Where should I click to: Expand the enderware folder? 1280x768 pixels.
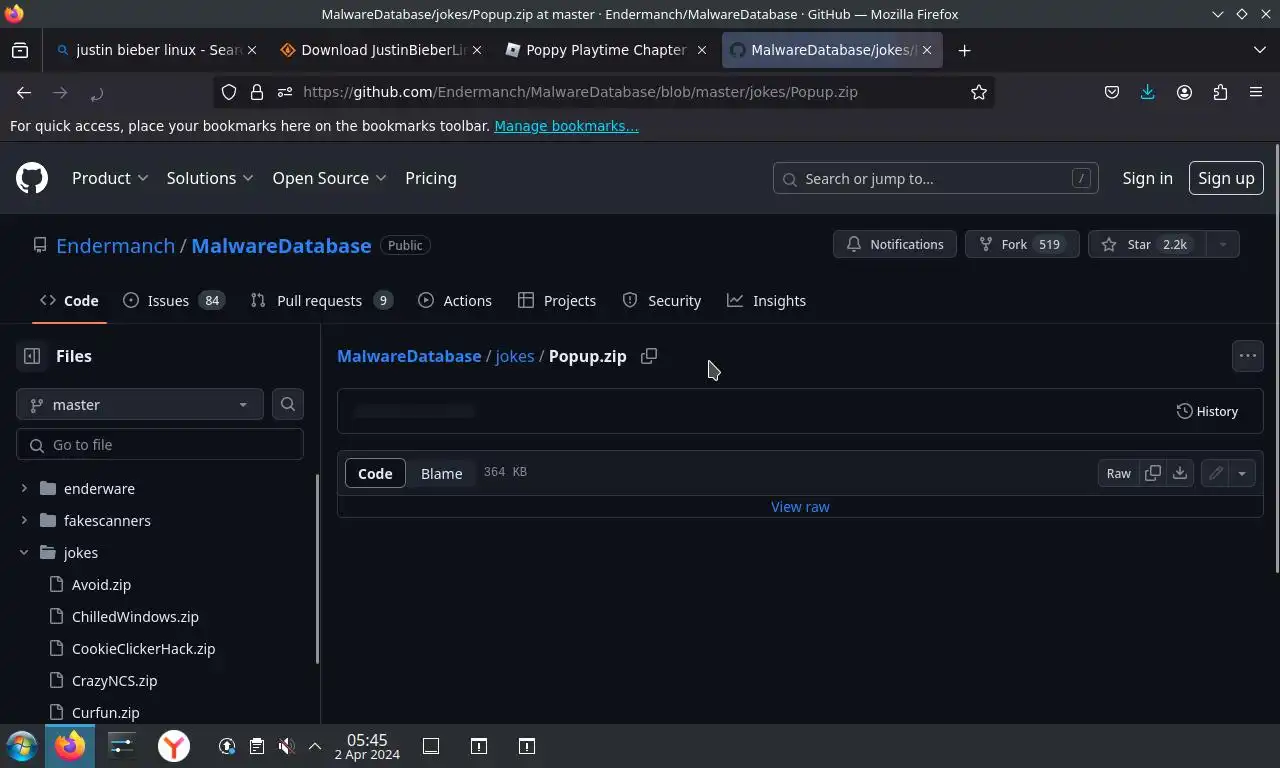click(24, 489)
